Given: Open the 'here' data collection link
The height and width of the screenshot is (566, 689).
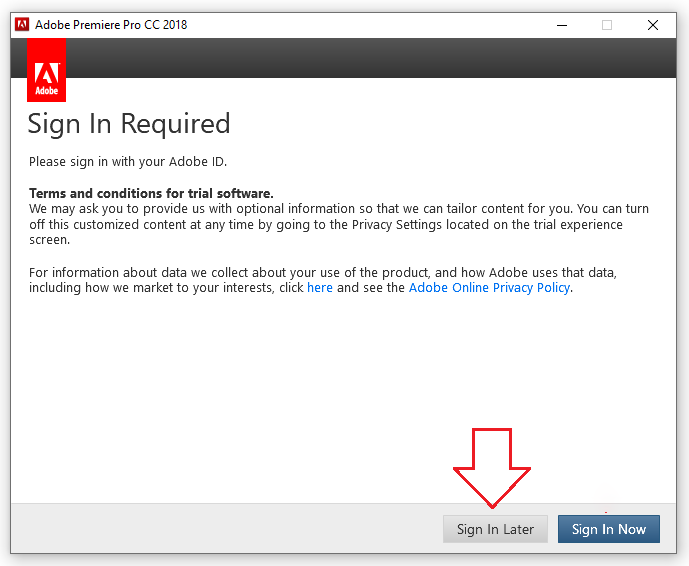Looking at the screenshot, I should pos(319,287).
